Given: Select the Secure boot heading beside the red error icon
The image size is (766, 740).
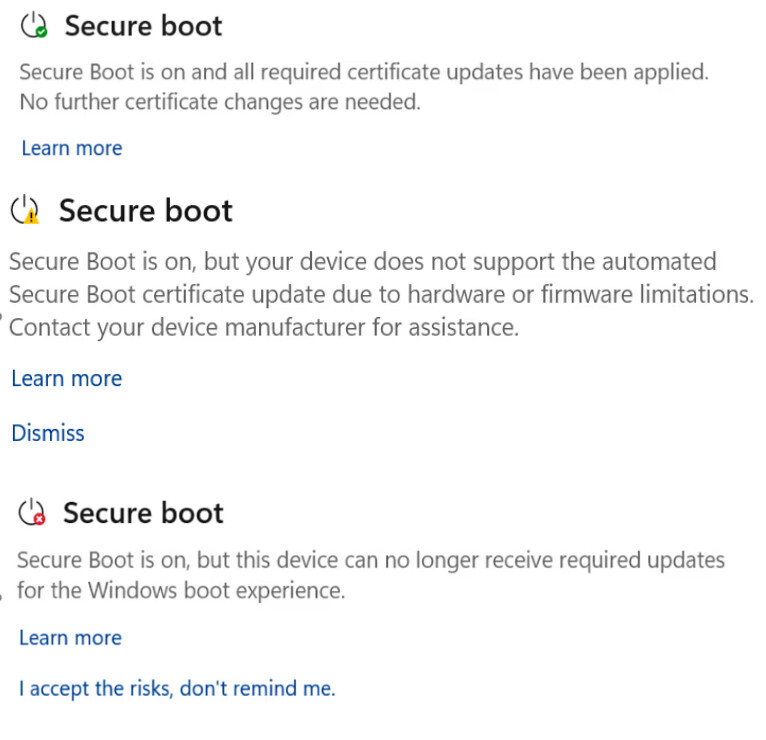Looking at the screenshot, I should pos(143,513).
